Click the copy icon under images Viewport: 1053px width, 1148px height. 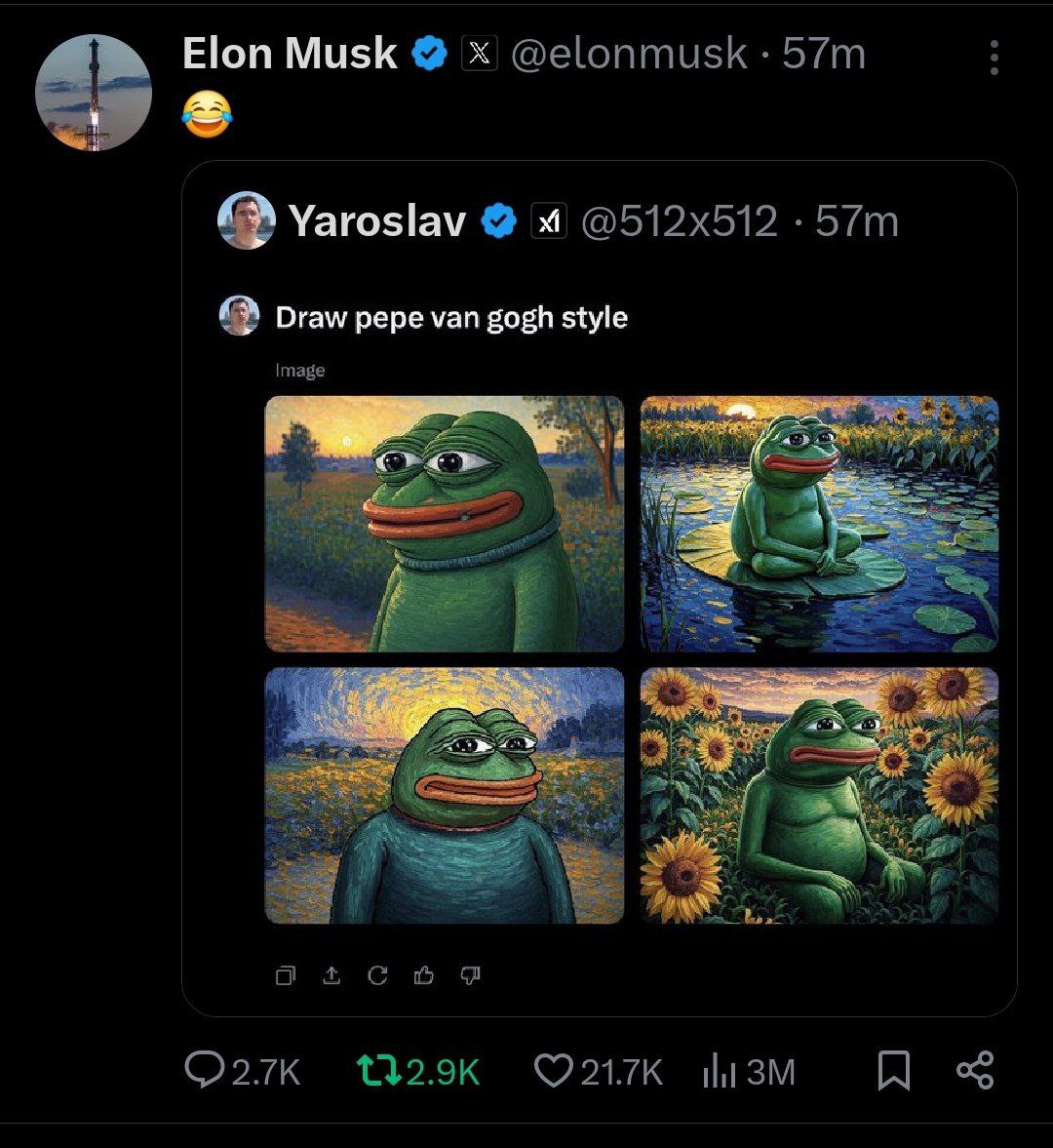coord(286,975)
